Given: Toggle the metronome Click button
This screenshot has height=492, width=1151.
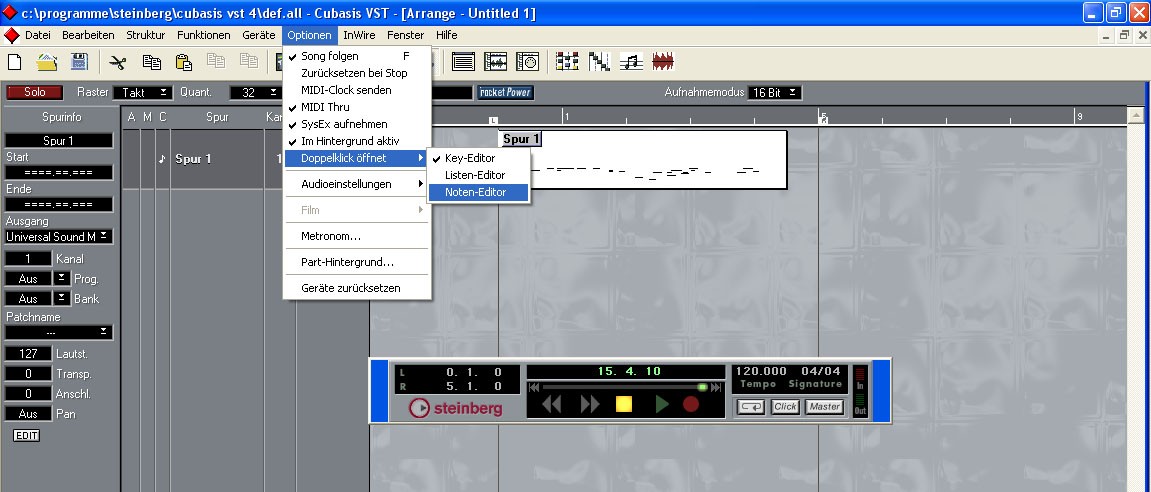Looking at the screenshot, I should point(785,407).
